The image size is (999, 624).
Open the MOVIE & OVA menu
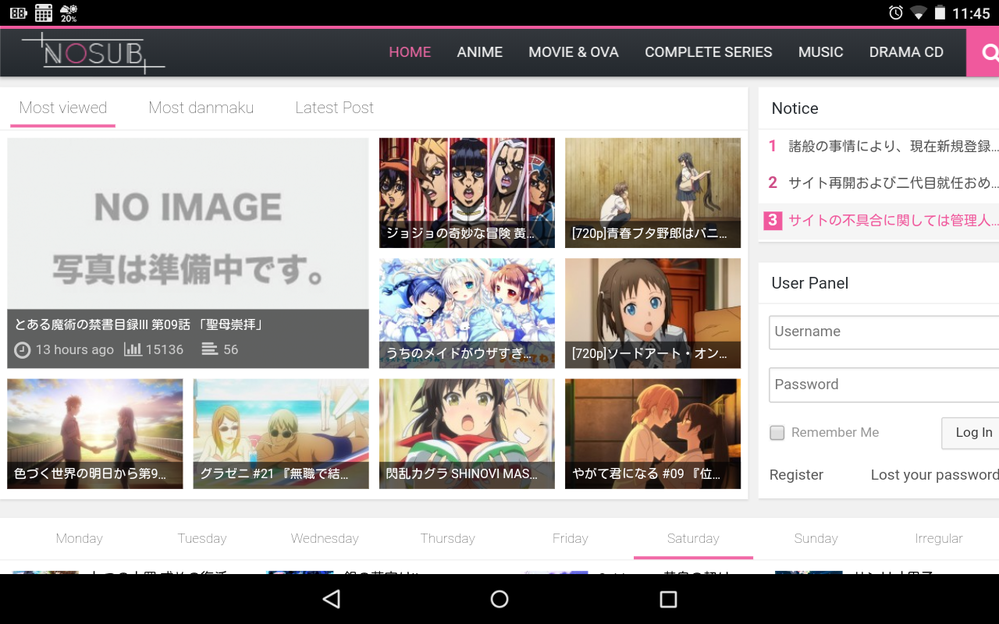click(573, 52)
